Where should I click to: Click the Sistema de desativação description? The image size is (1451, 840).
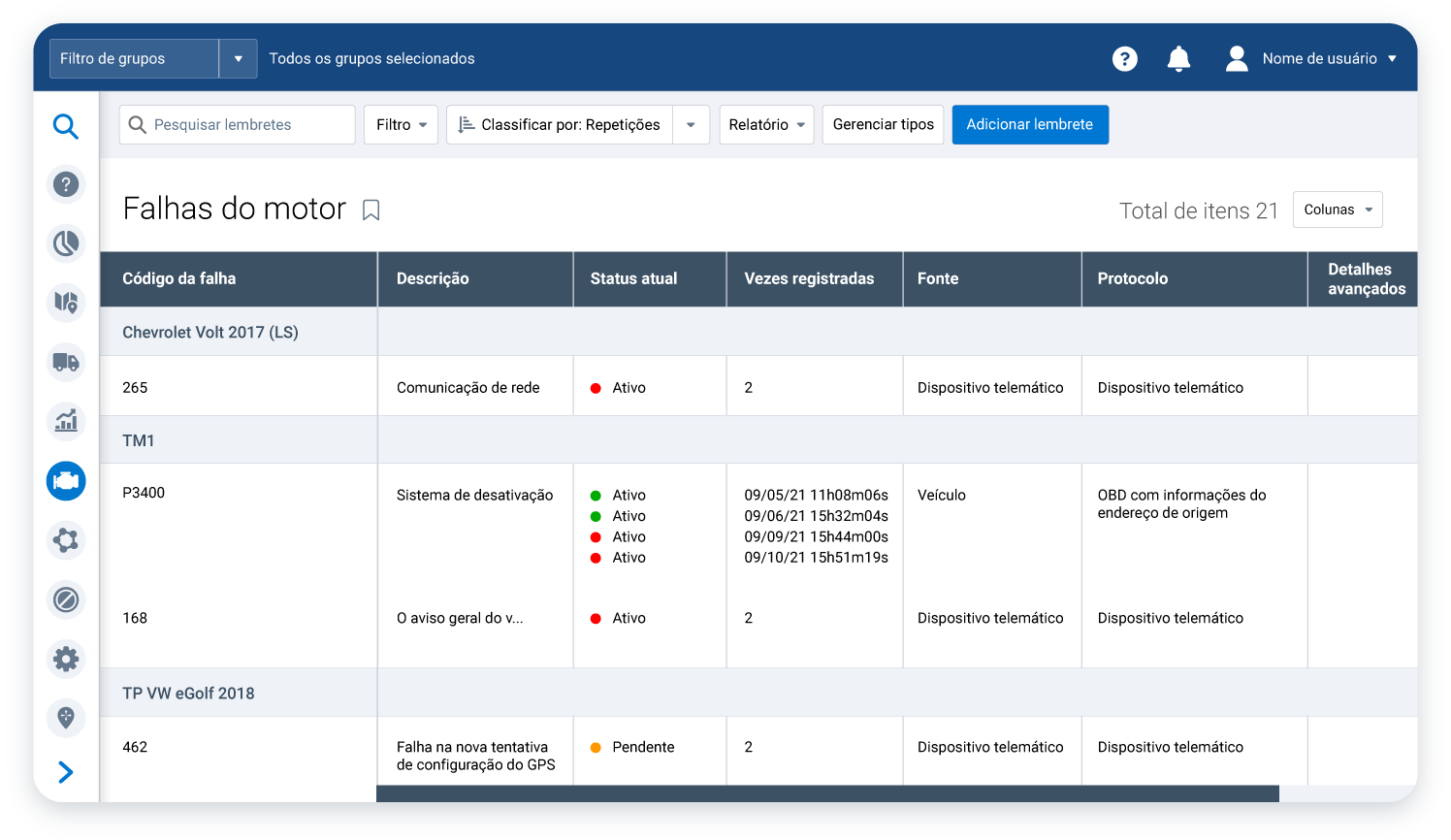(x=475, y=495)
